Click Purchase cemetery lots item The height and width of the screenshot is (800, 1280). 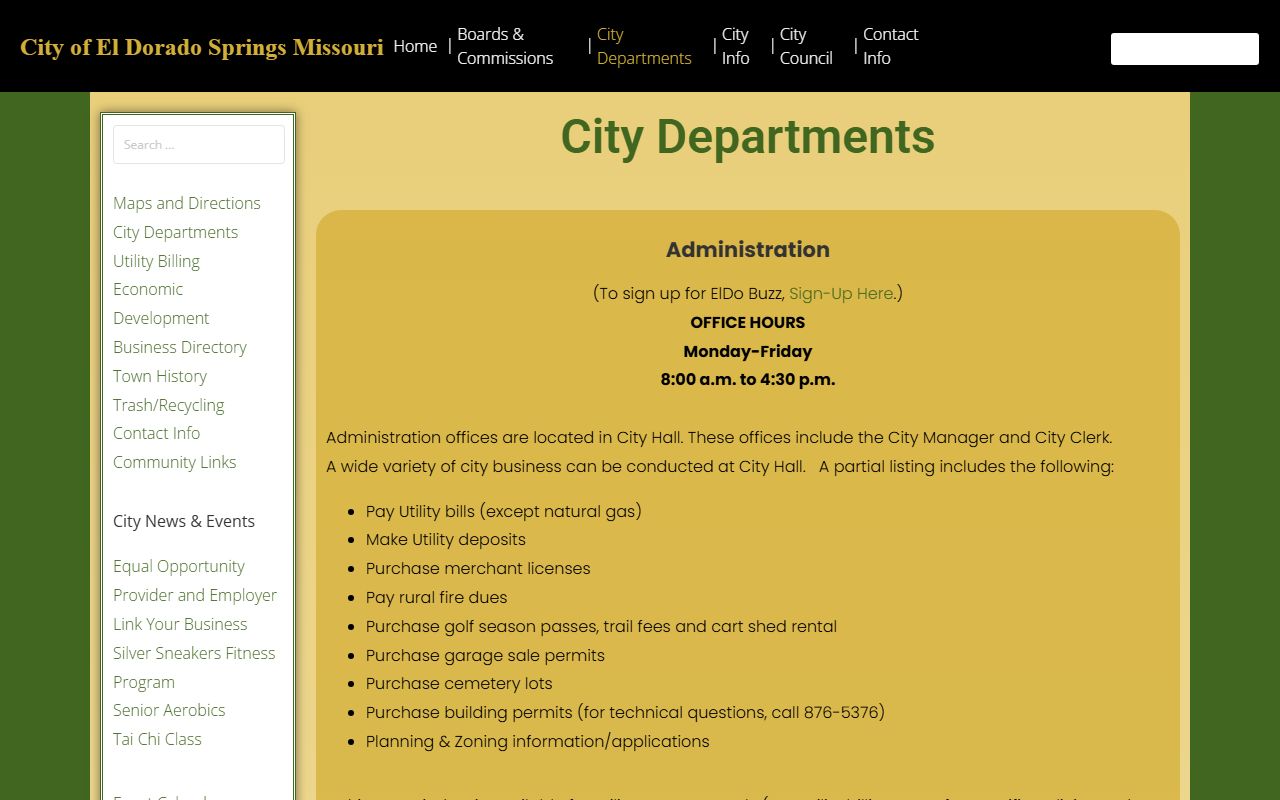pyautogui.click(x=459, y=683)
